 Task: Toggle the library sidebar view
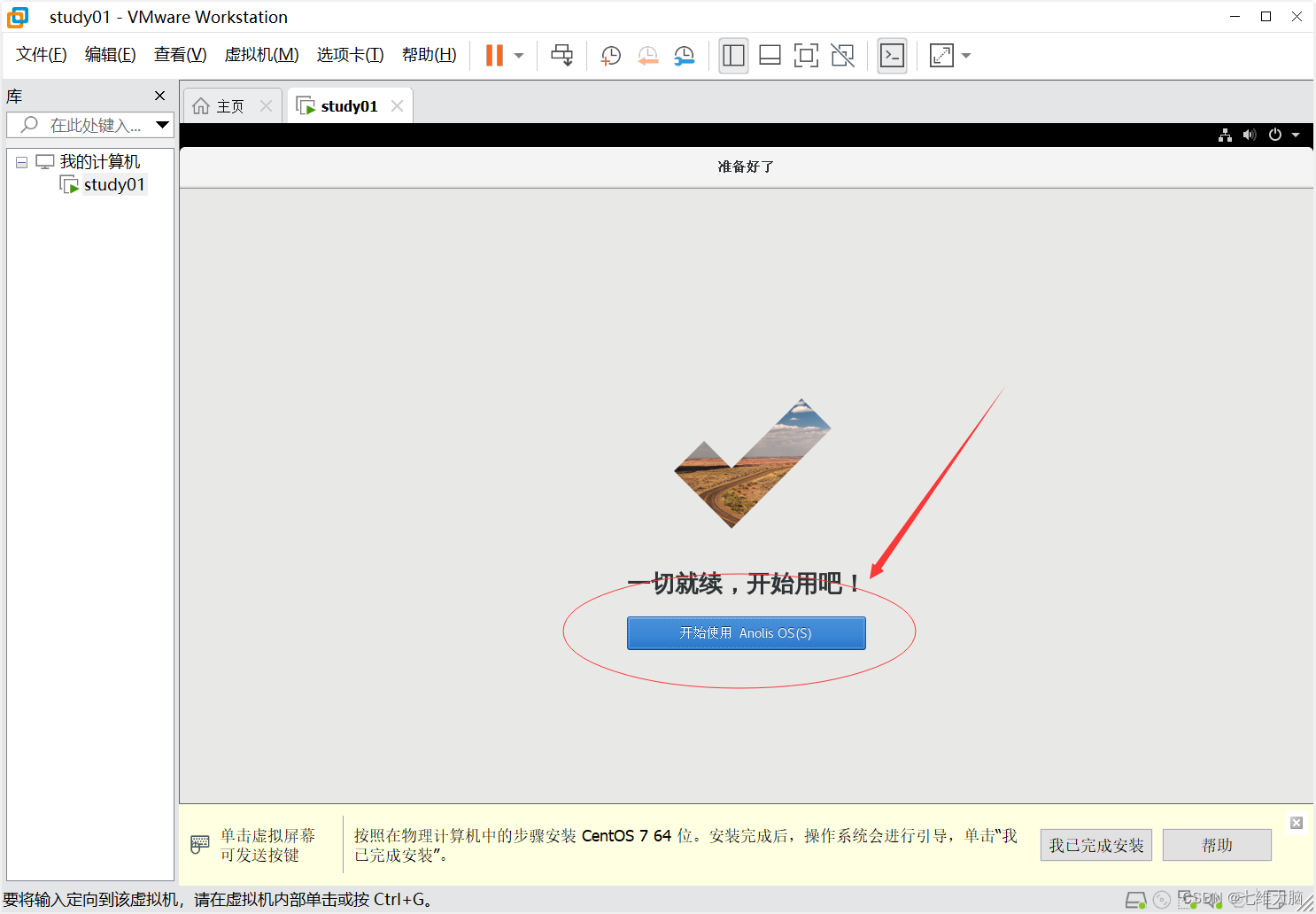pyautogui.click(x=733, y=56)
